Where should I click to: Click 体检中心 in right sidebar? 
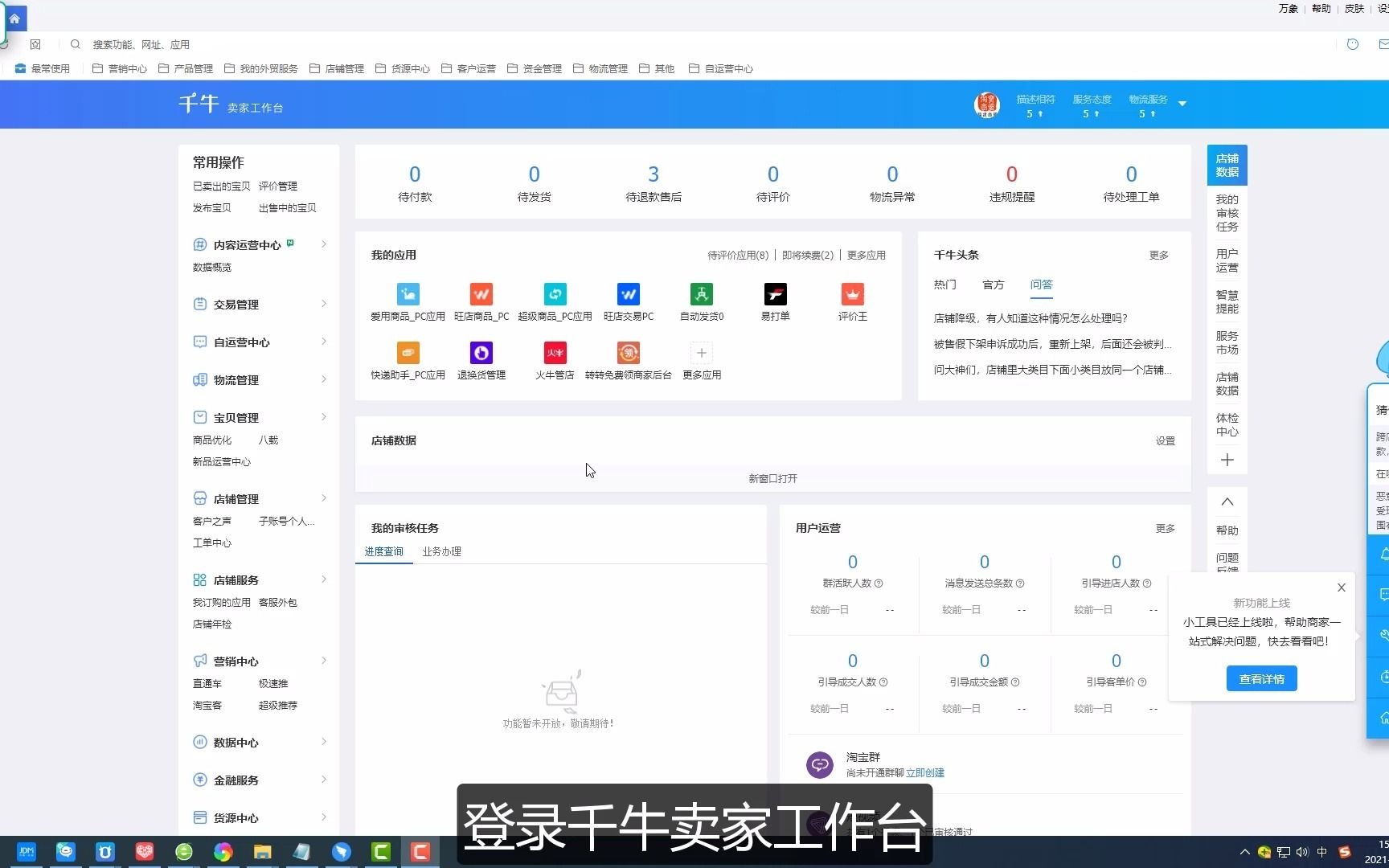pos(1227,425)
